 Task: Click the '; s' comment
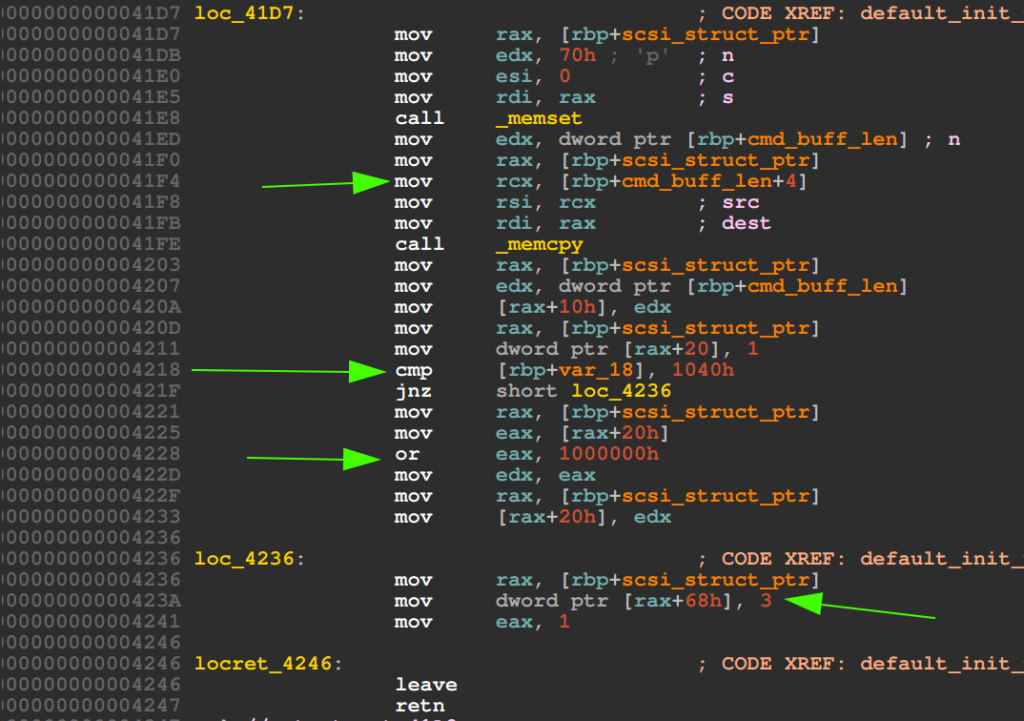[x=716, y=97]
